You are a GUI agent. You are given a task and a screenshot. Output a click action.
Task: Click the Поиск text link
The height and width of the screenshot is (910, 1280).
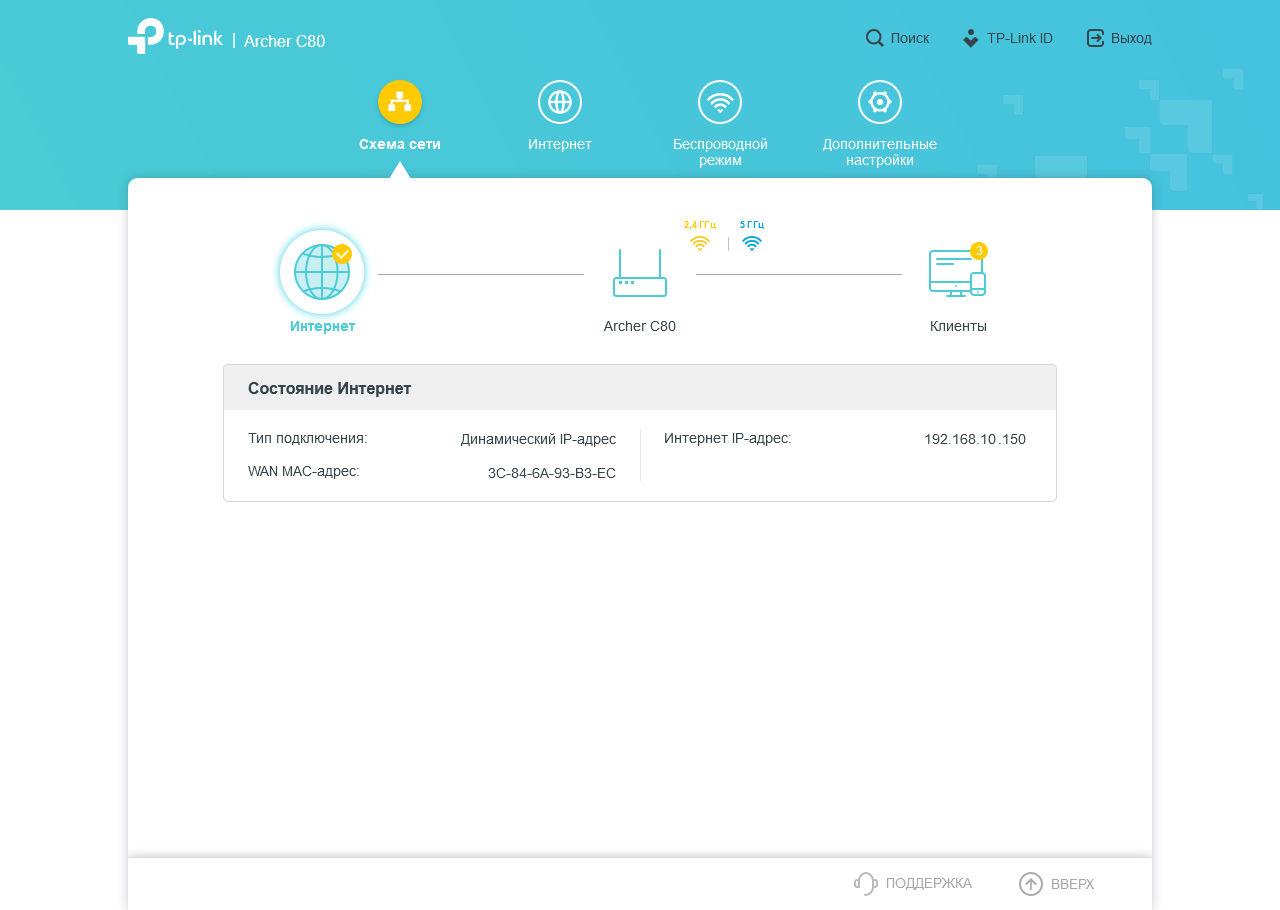click(910, 38)
